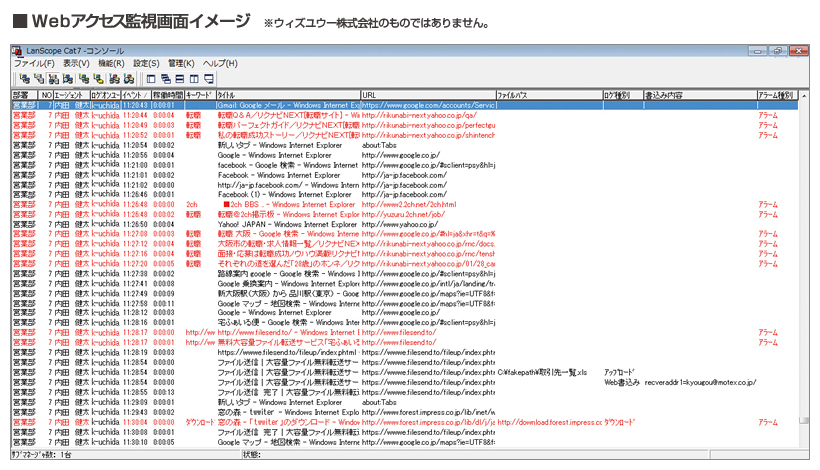Viewport: 820px width, 470px height.
Task: Open the ファイル(F) menu
Action: point(34,63)
